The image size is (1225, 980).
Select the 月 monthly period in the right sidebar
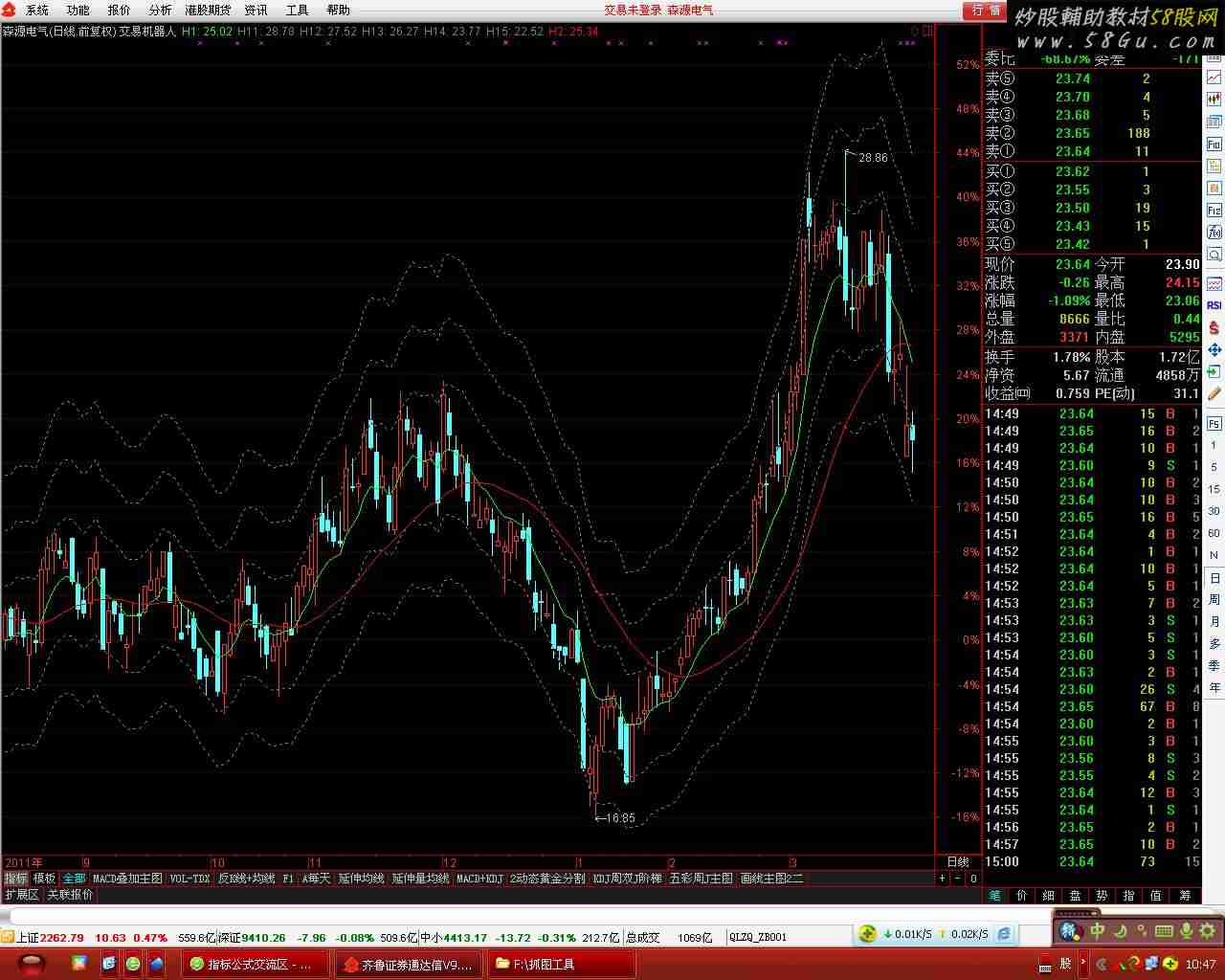1214,622
